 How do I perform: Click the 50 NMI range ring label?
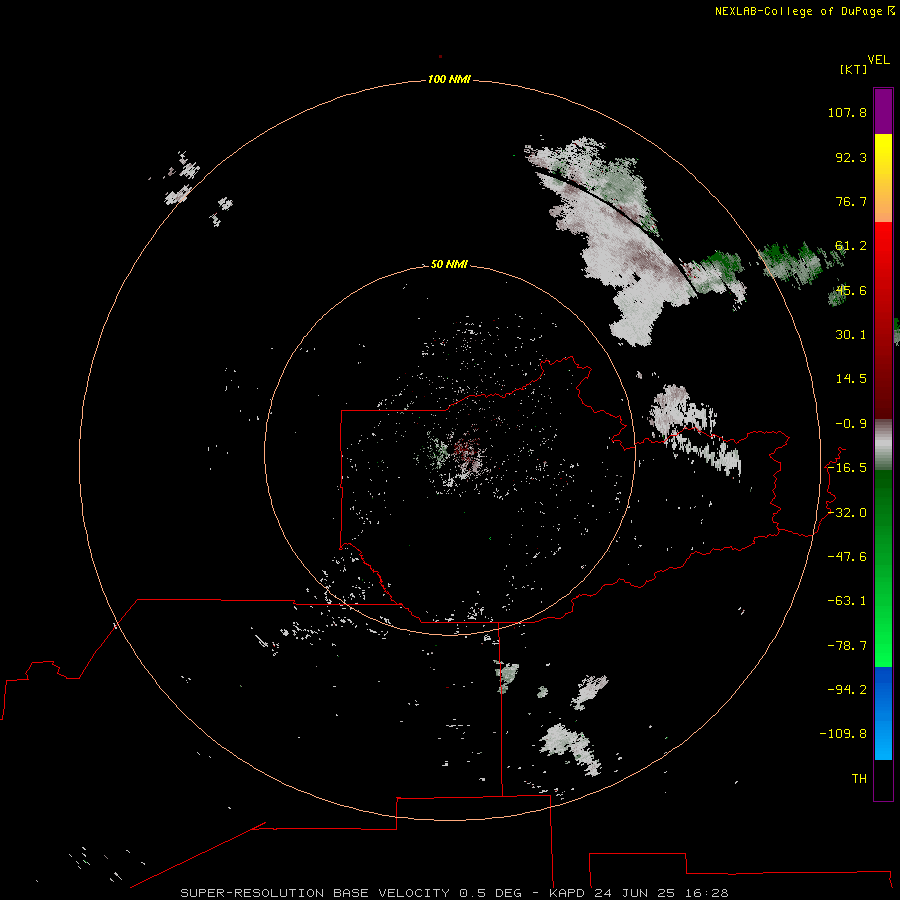tap(449, 264)
